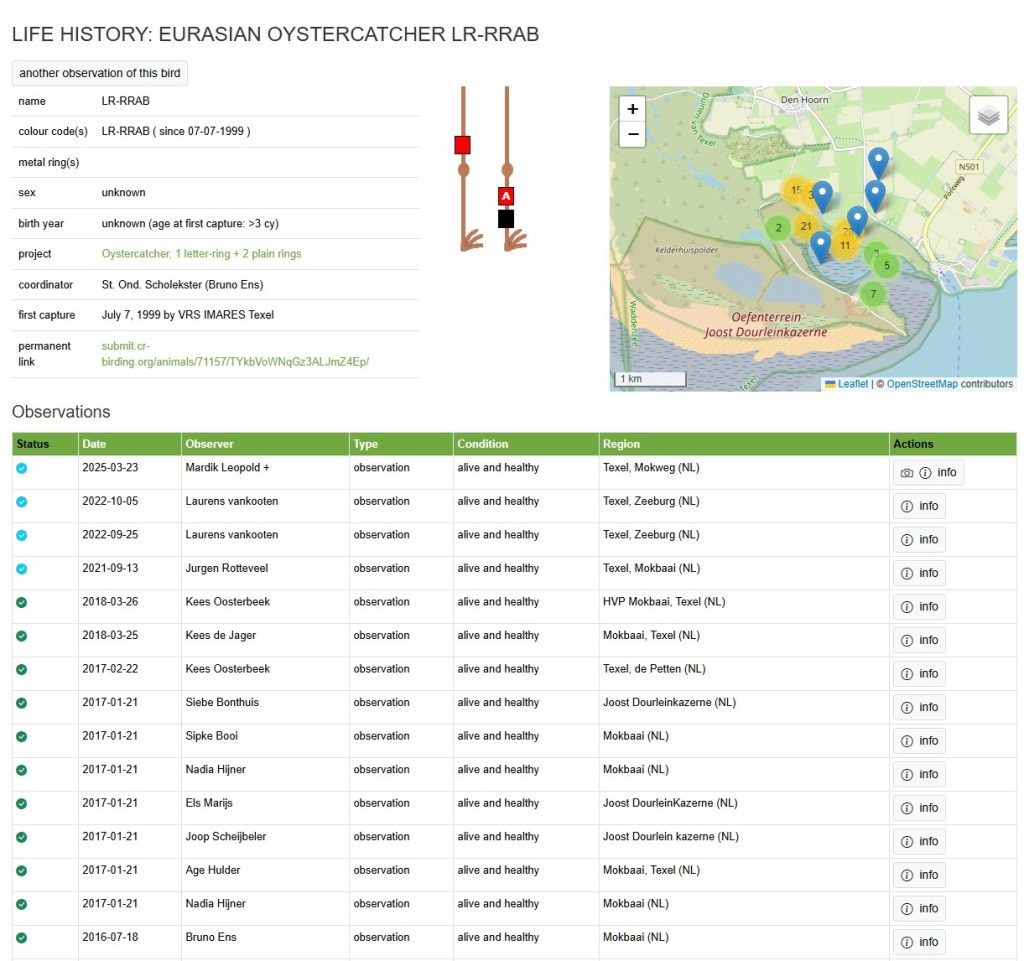
Task: Open the OpenStreetMap contributors link
Action: click(922, 384)
